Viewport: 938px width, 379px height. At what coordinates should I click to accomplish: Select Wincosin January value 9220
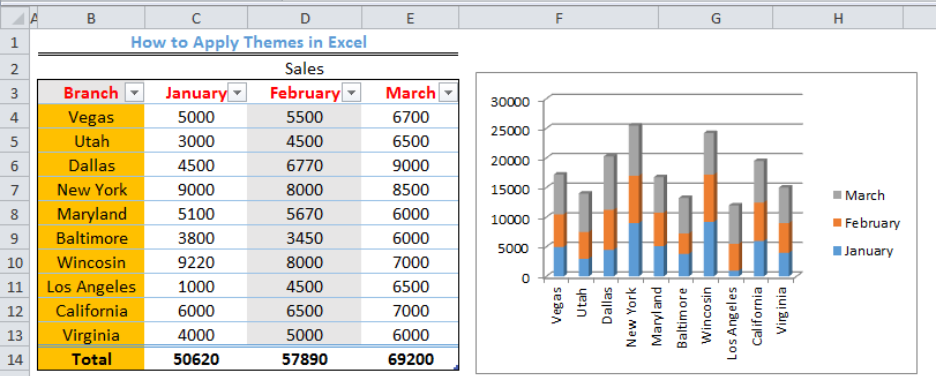tap(196, 262)
